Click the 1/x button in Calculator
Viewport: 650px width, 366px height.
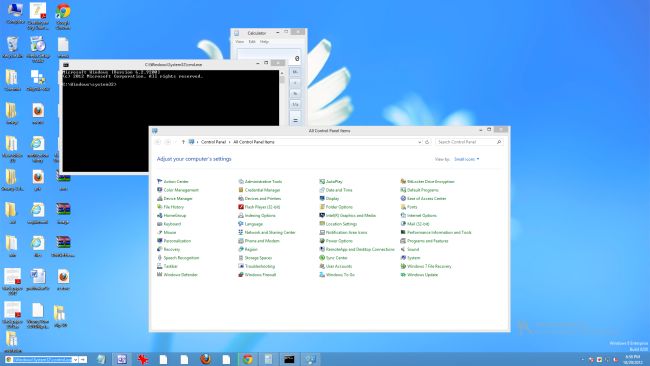pyautogui.click(x=295, y=104)
